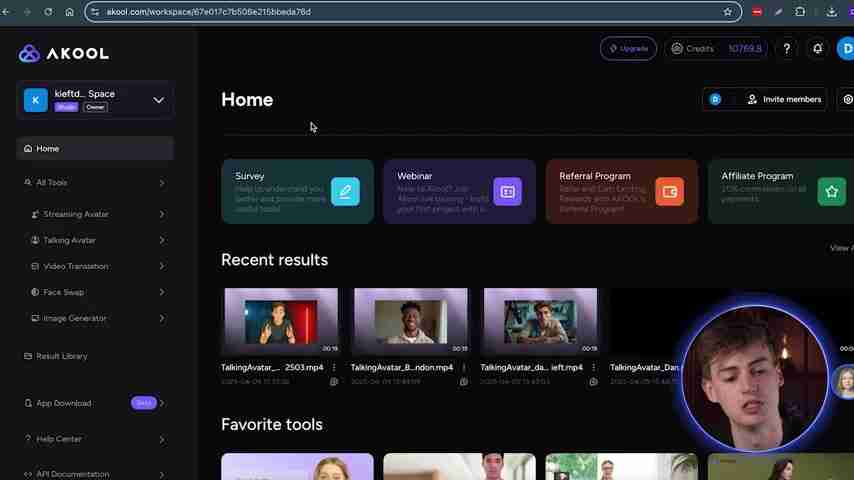Go to browser home page icon
The height and width of the screenshot is (480, 854).
pos(69,12)
